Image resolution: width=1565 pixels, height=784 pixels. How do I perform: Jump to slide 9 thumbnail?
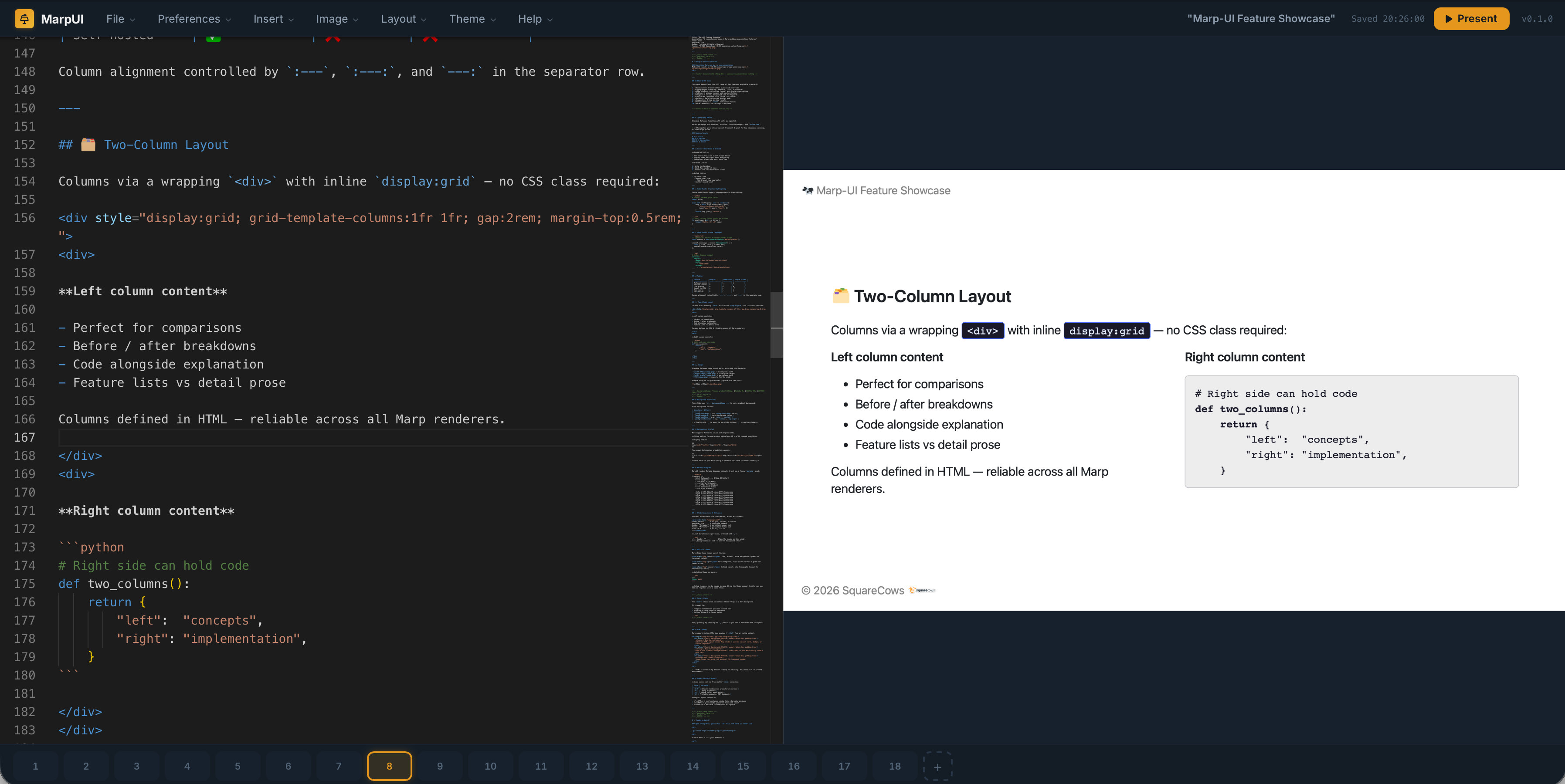(x=440, y=767)
